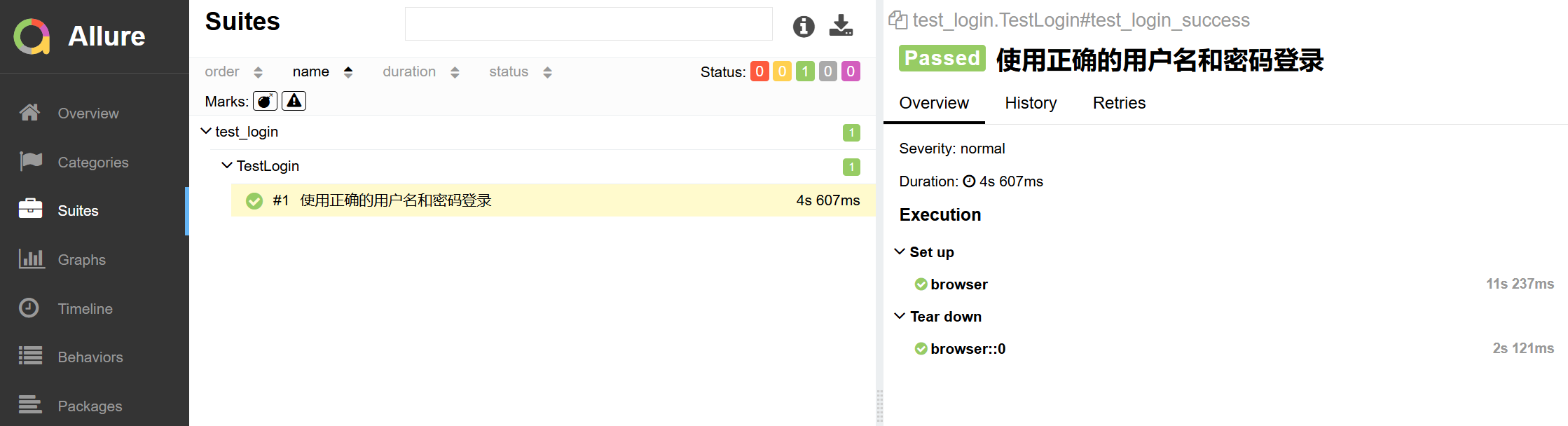The width and height of the screenshot is (1568, 426).
Task: Toggle the flaky bomb mark filter
Action: pyautogui.click(x=265, y=101)
